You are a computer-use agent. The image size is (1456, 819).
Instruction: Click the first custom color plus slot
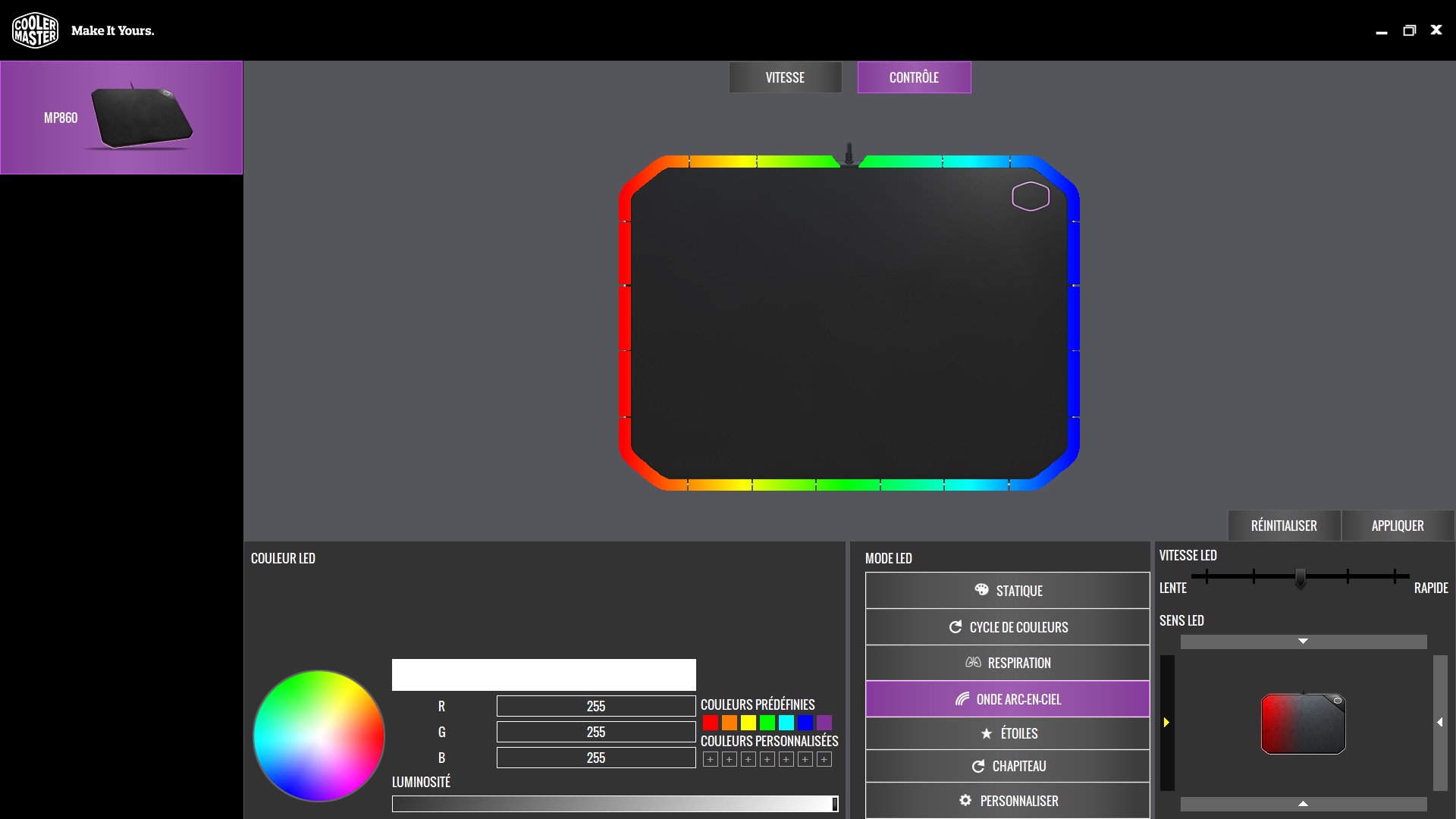711,759
